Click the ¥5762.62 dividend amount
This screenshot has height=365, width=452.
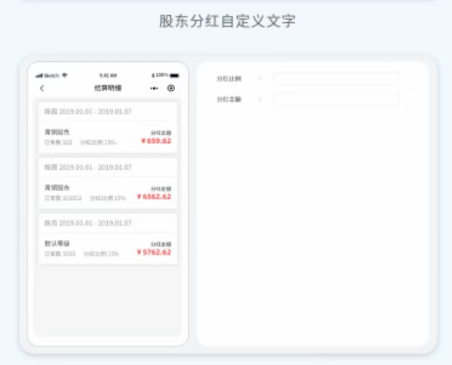coord(154,252)
